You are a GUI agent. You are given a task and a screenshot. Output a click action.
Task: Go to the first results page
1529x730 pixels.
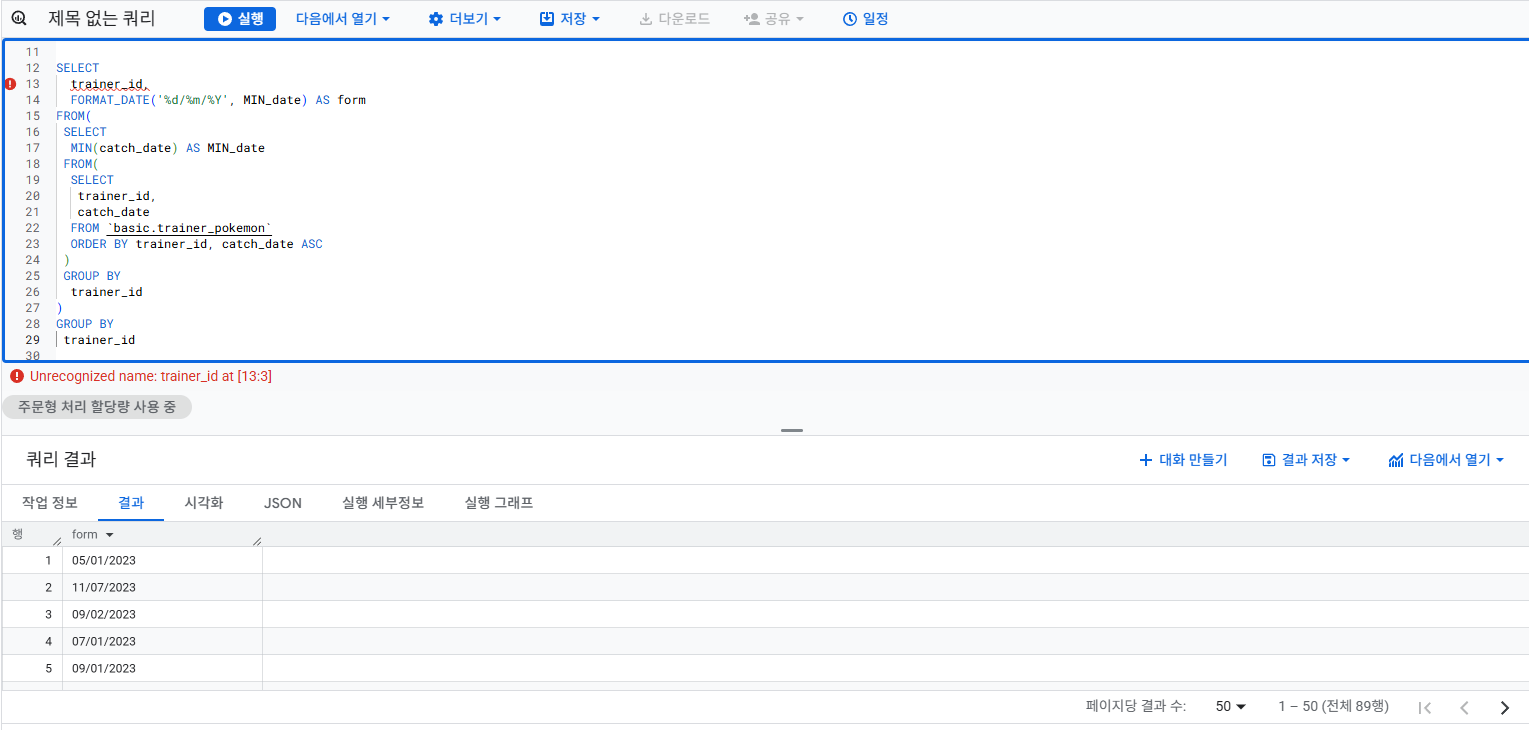[x=1425, y=707]
